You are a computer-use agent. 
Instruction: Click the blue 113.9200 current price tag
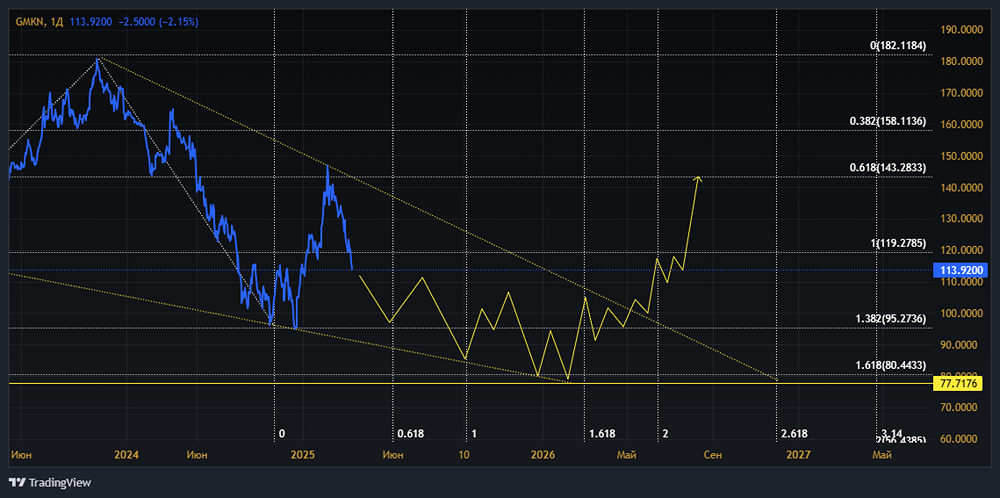tap(960, 270)
